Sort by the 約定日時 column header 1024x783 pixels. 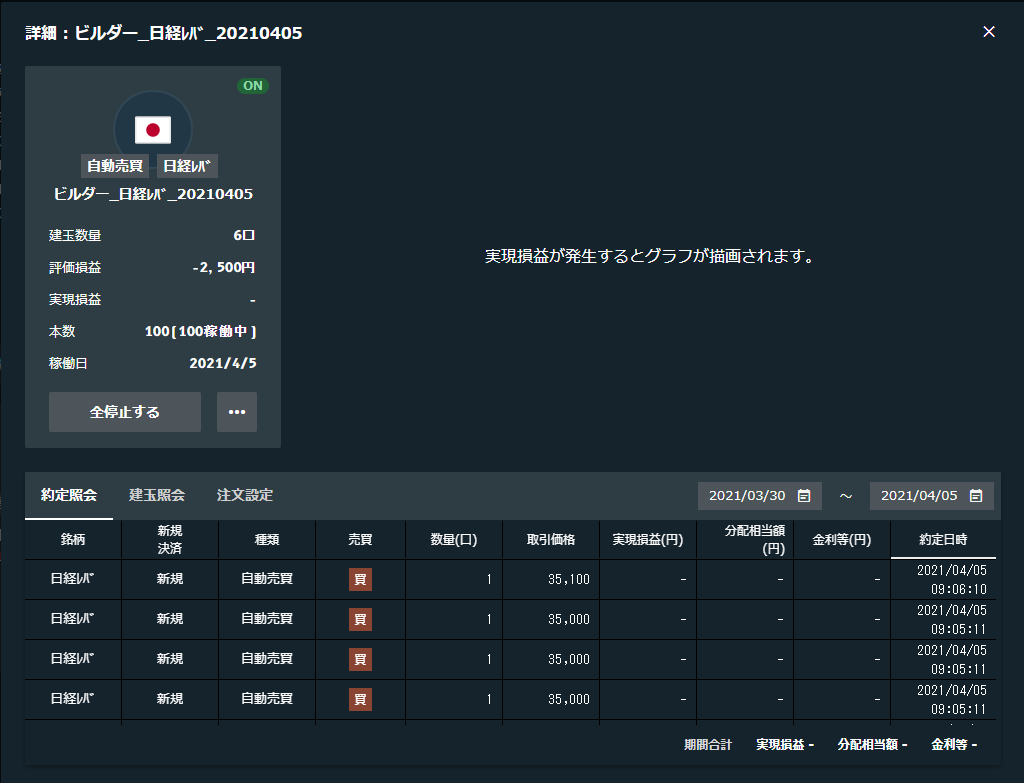[943, 540]
